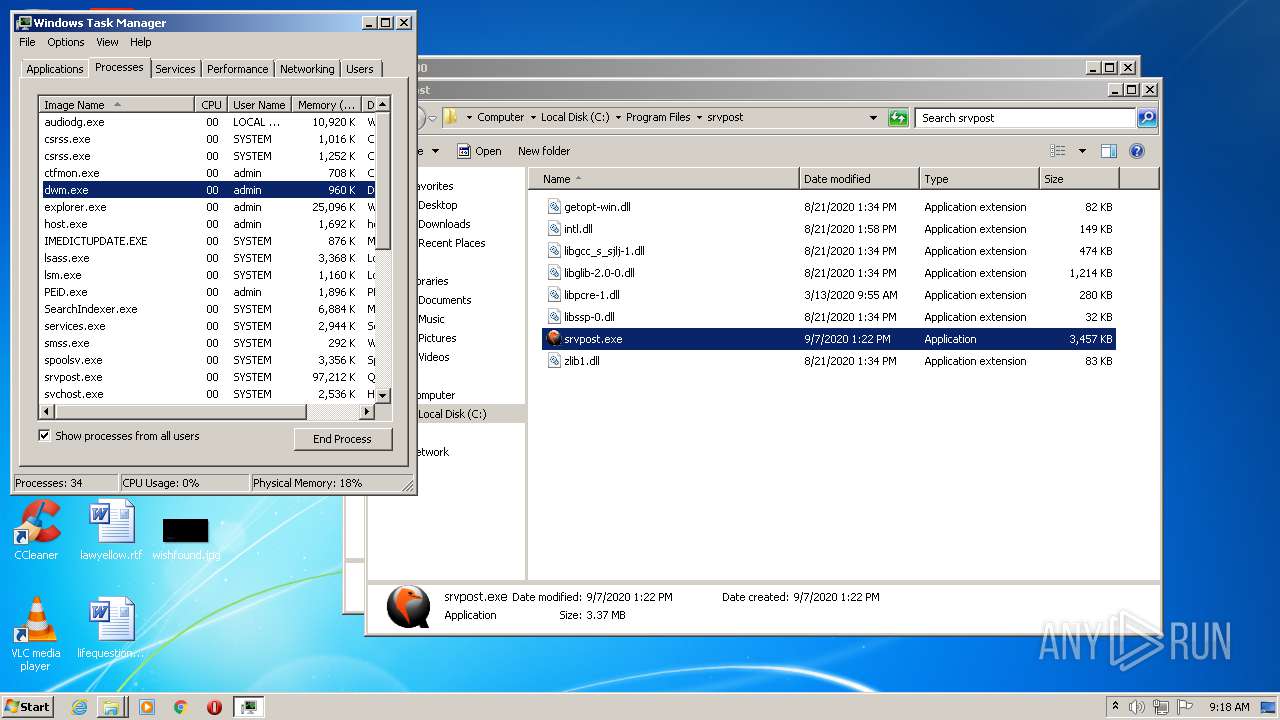Toggle the preview pane icon in Explorer
This screenshot has width=1280, height=720.
(1108, 151)
